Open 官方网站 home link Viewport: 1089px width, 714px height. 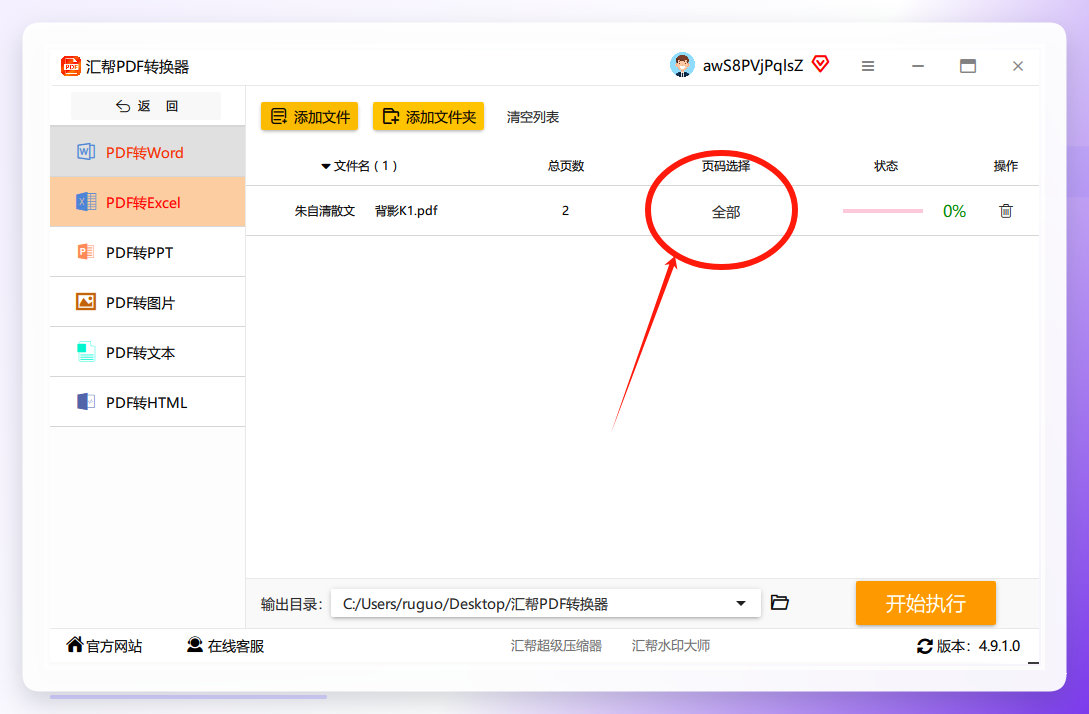pyautogui.click(x=104, y=646)
